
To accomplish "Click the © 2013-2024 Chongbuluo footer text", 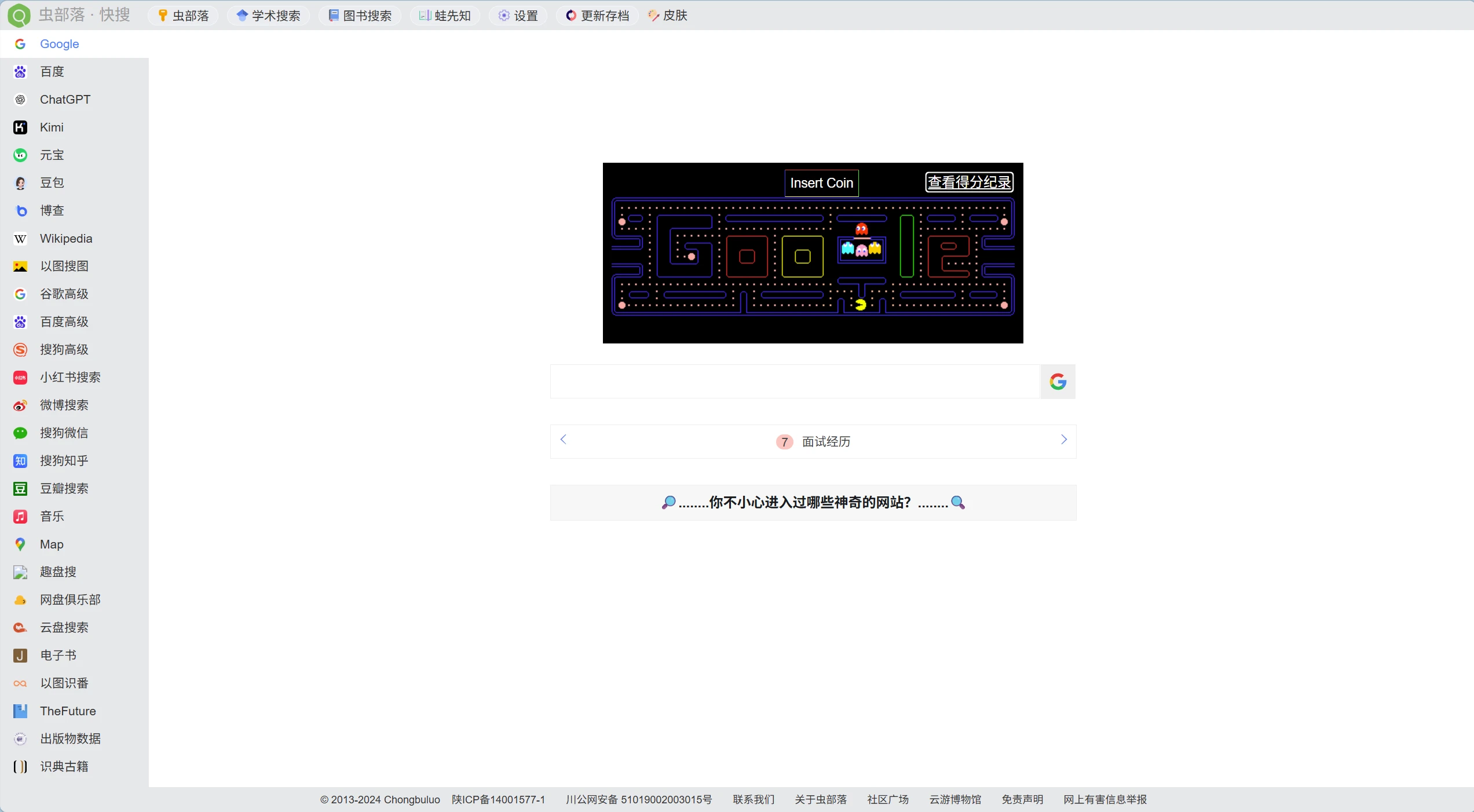I will point(380,800).
